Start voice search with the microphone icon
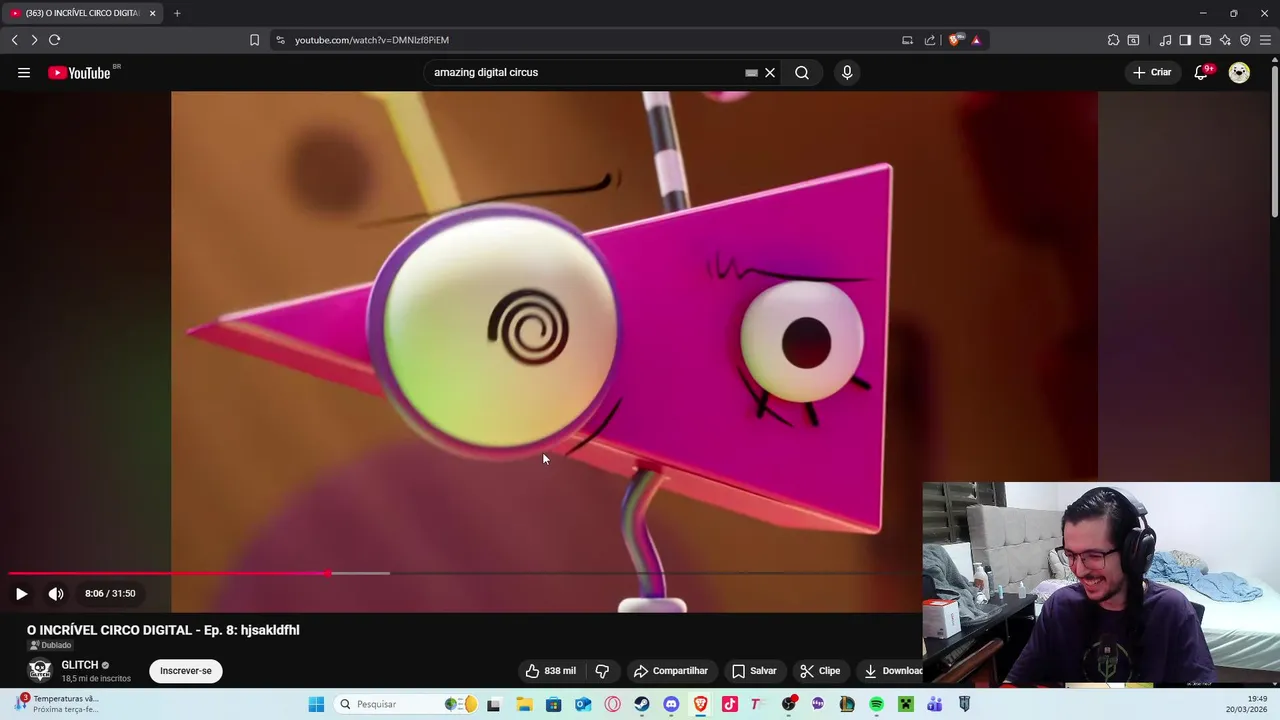Viewport: 1280px width, 720px height. click(847, 72)
